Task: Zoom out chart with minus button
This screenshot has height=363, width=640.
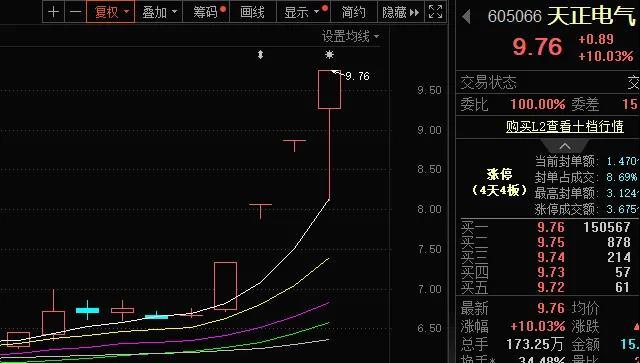Action: pos(76,12)
